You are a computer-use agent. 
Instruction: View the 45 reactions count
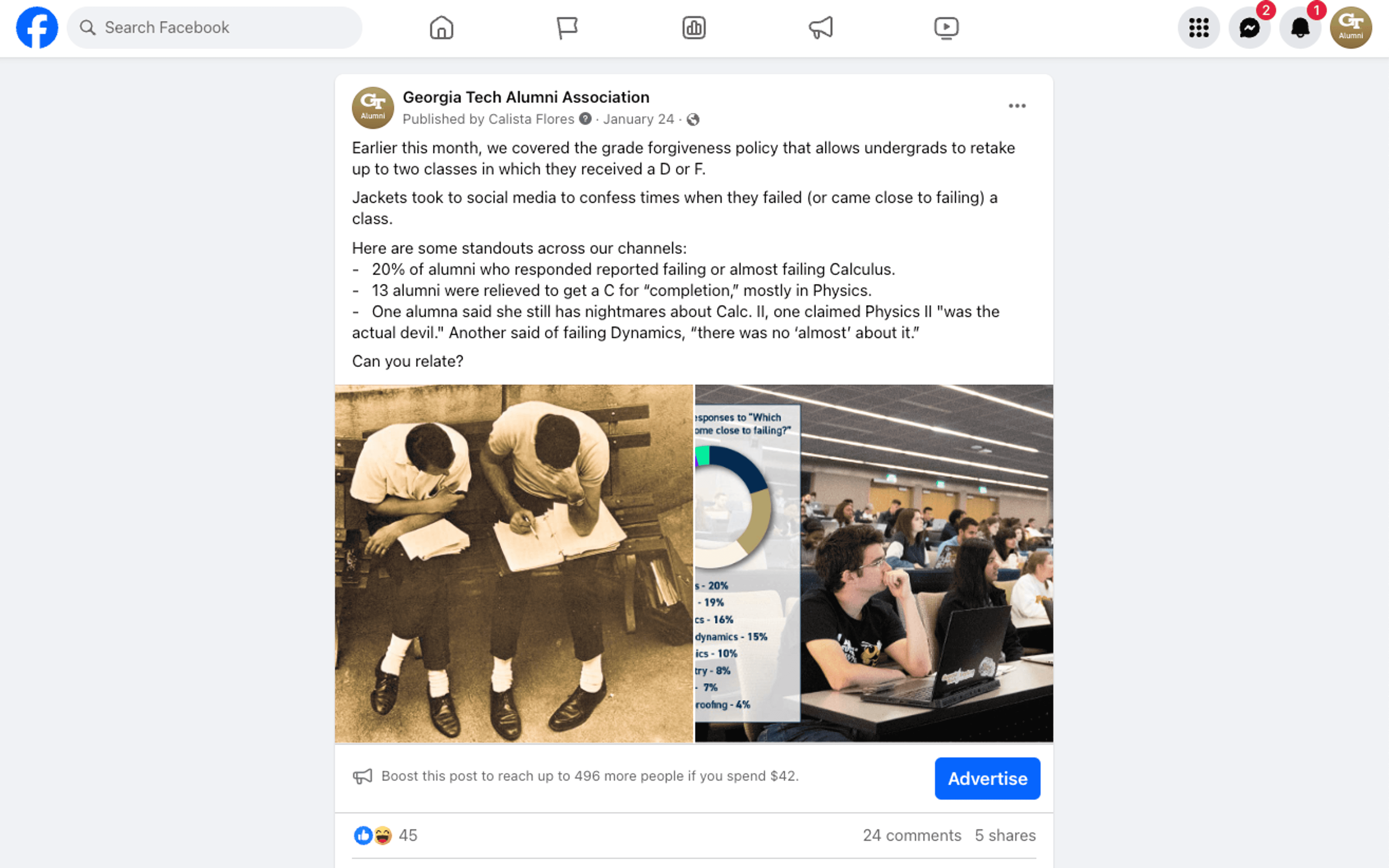(408, 835)
